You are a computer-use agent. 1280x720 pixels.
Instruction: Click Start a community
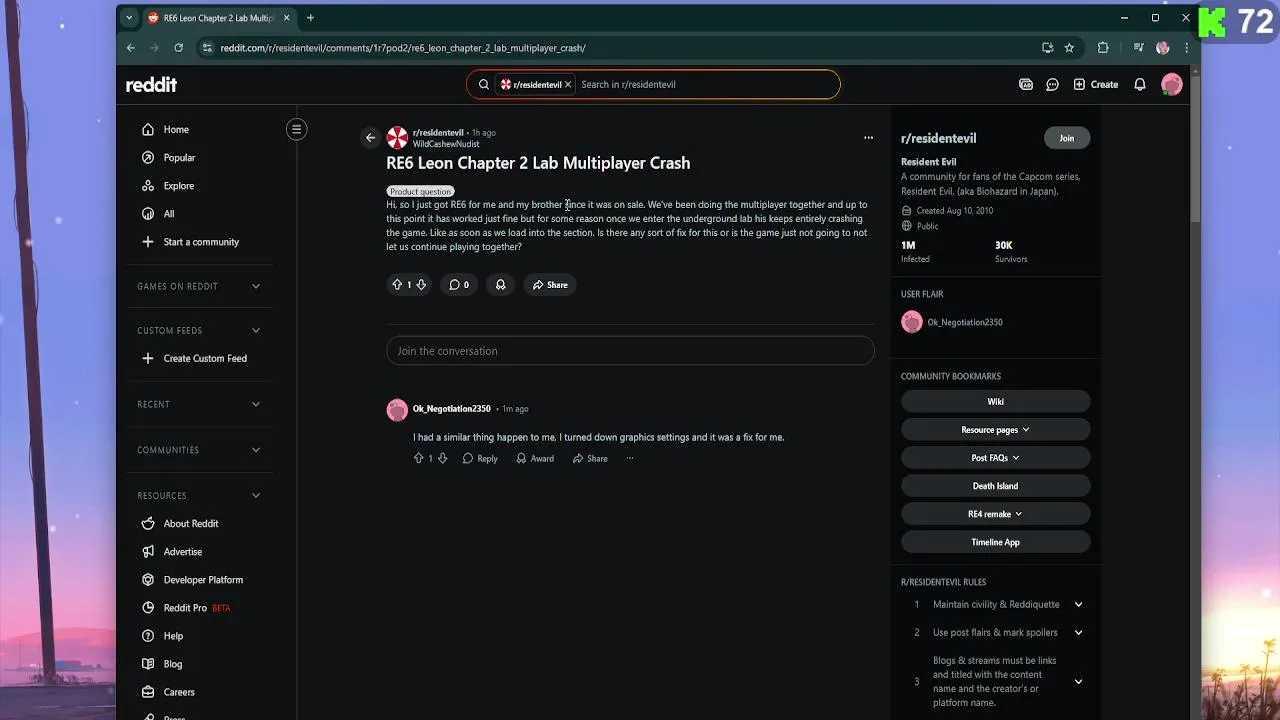point(200,241)
